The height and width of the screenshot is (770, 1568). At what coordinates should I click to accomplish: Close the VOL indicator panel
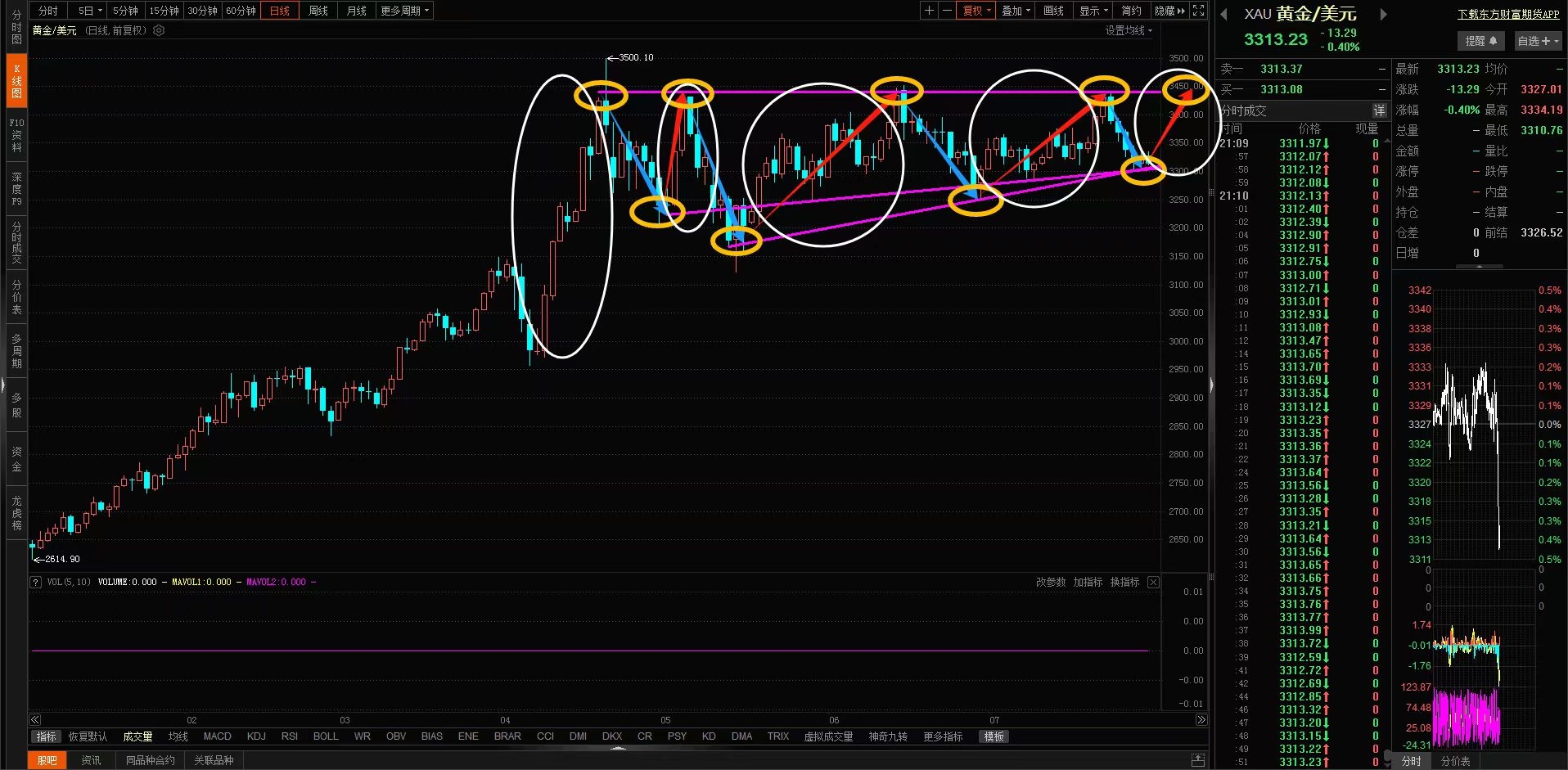point(1153,582)
